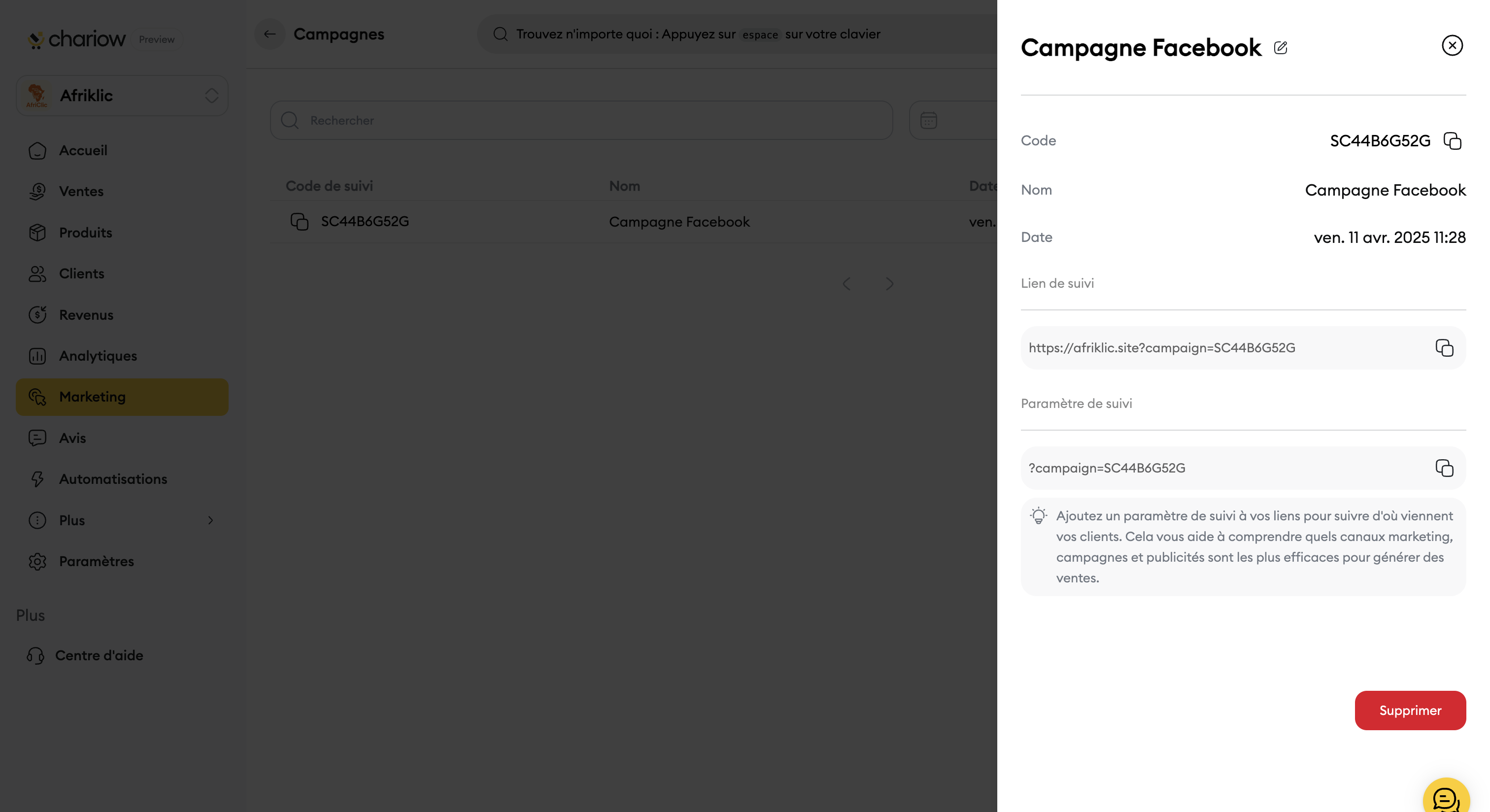Image resolution: width=1490 pixels, height=812 pixels.
Task: Open the Afriklic store switcher
Action: 122,96
